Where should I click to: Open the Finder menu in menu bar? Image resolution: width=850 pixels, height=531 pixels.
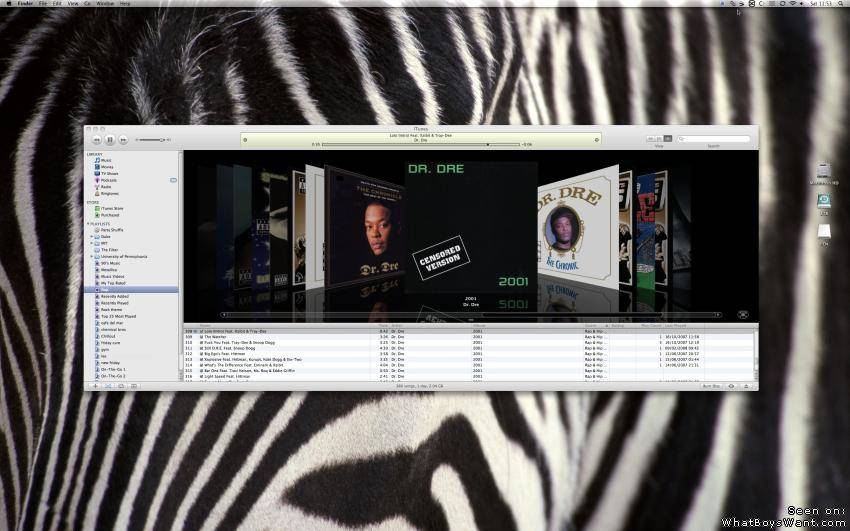coord(24,4)
